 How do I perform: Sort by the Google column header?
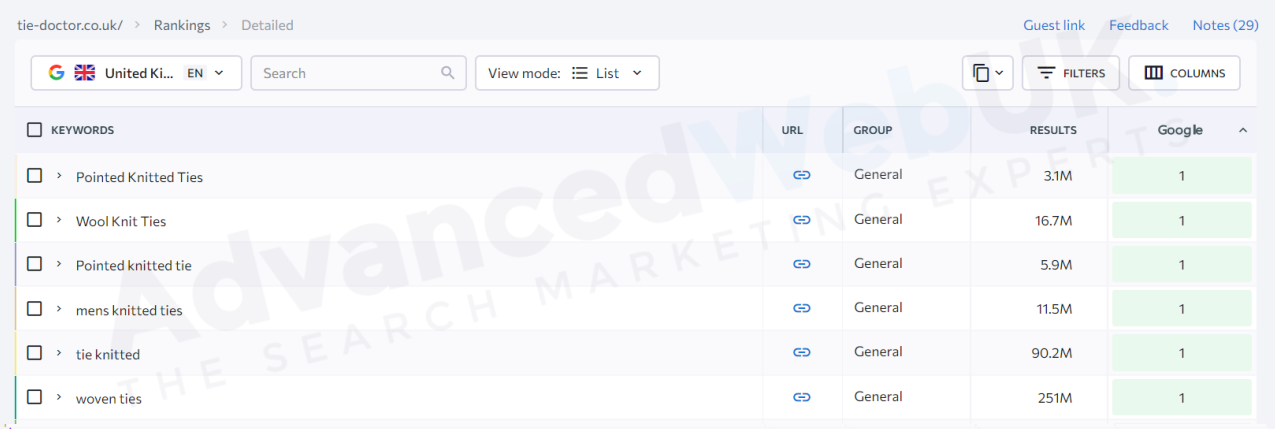pos(1180,130)
